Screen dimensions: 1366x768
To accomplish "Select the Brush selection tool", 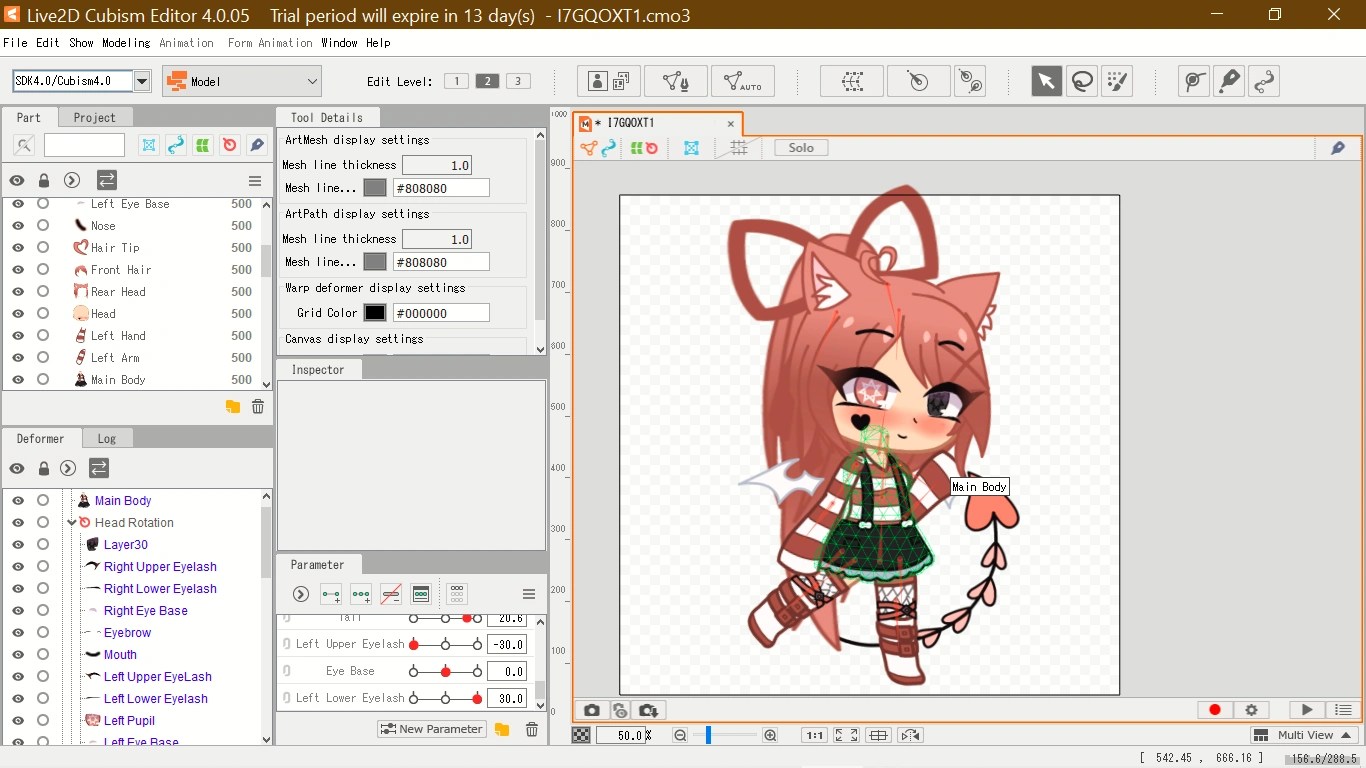I will [1117, 81].
